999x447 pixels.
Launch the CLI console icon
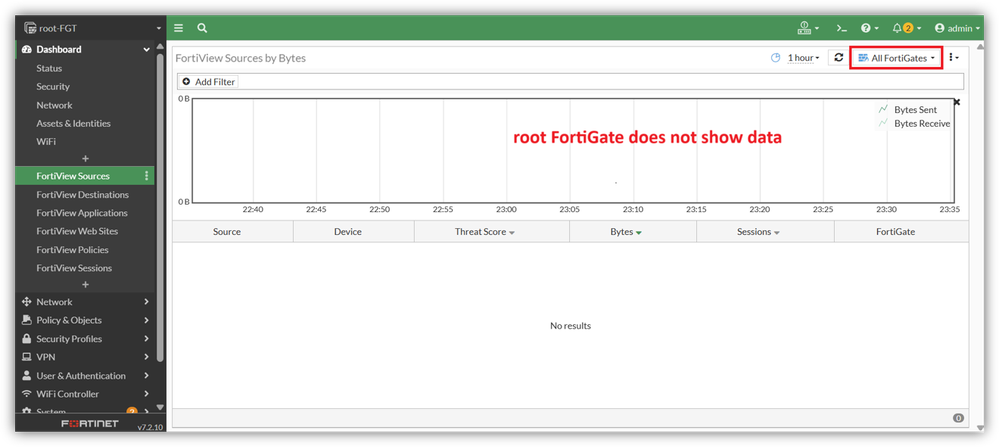tap(842, 28)
